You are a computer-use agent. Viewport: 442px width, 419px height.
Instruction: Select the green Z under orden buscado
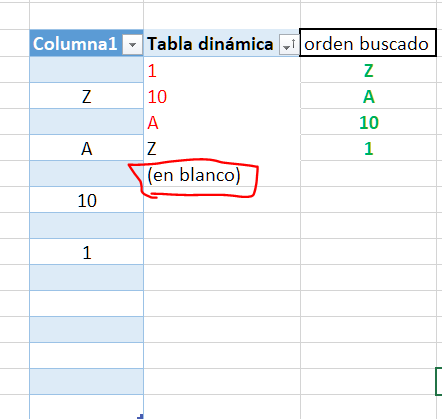point(368,70)
